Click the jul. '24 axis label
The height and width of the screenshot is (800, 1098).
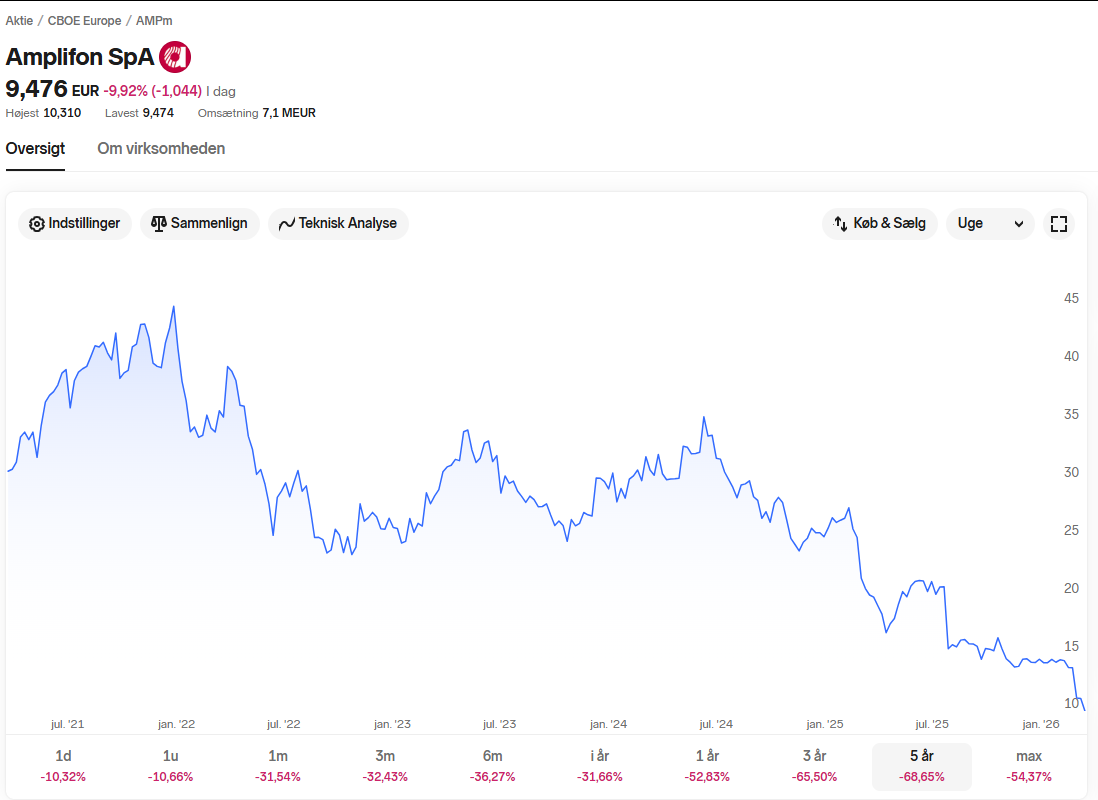click(x=716, y=724)
